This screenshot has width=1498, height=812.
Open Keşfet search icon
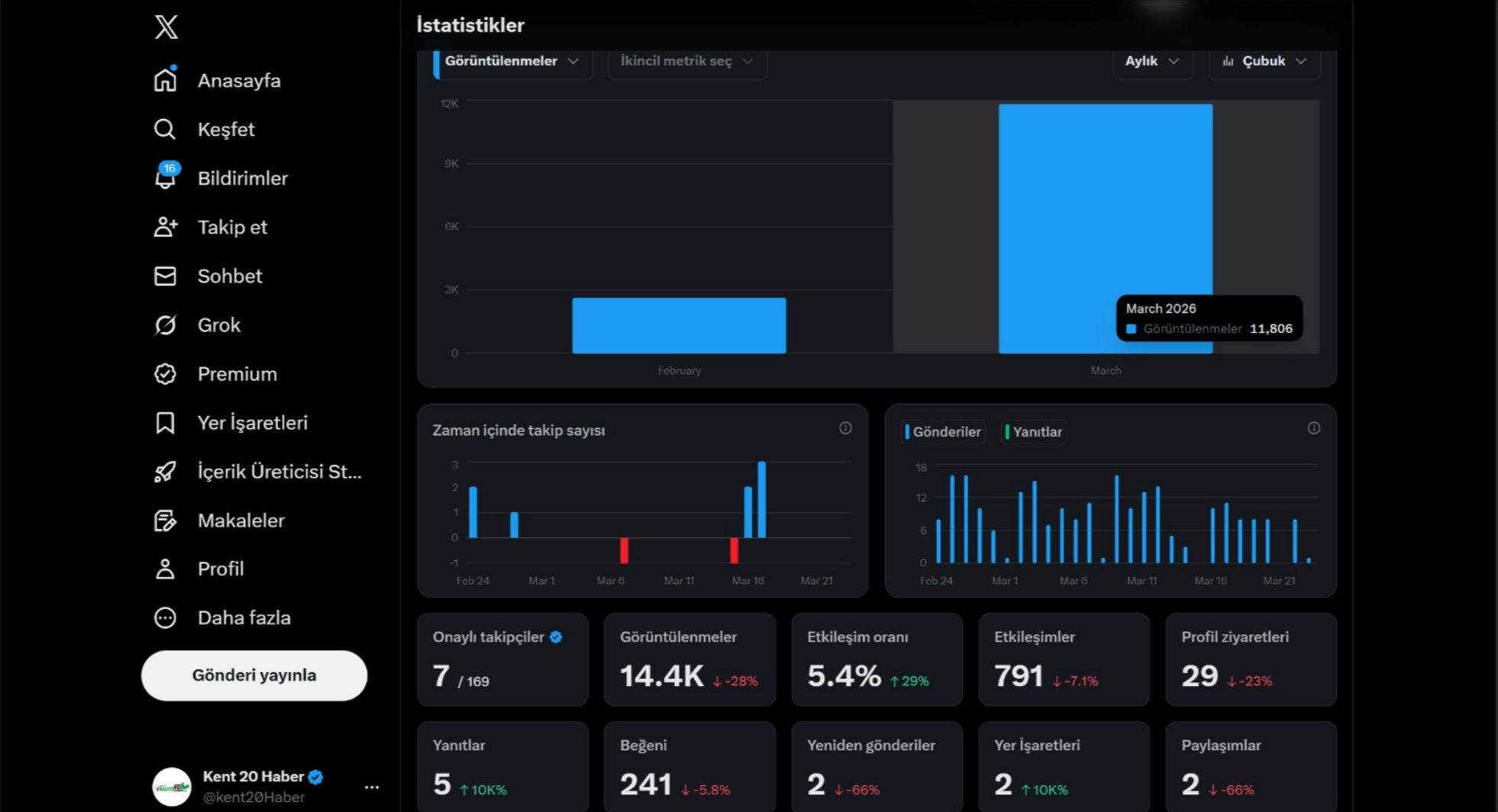tap(165, 129)
